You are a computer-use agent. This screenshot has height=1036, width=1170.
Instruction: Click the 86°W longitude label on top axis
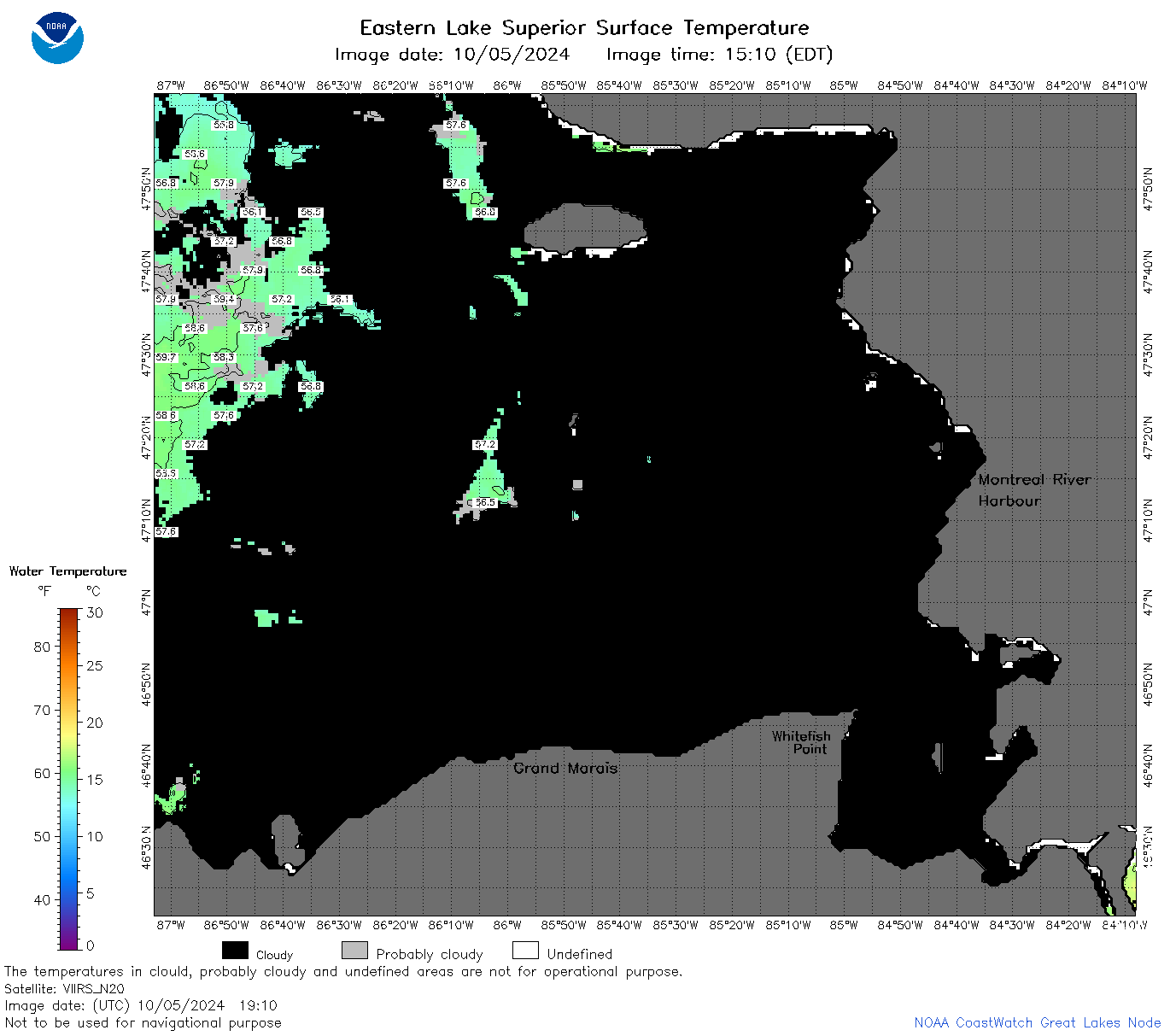click(x=507, y=85)
